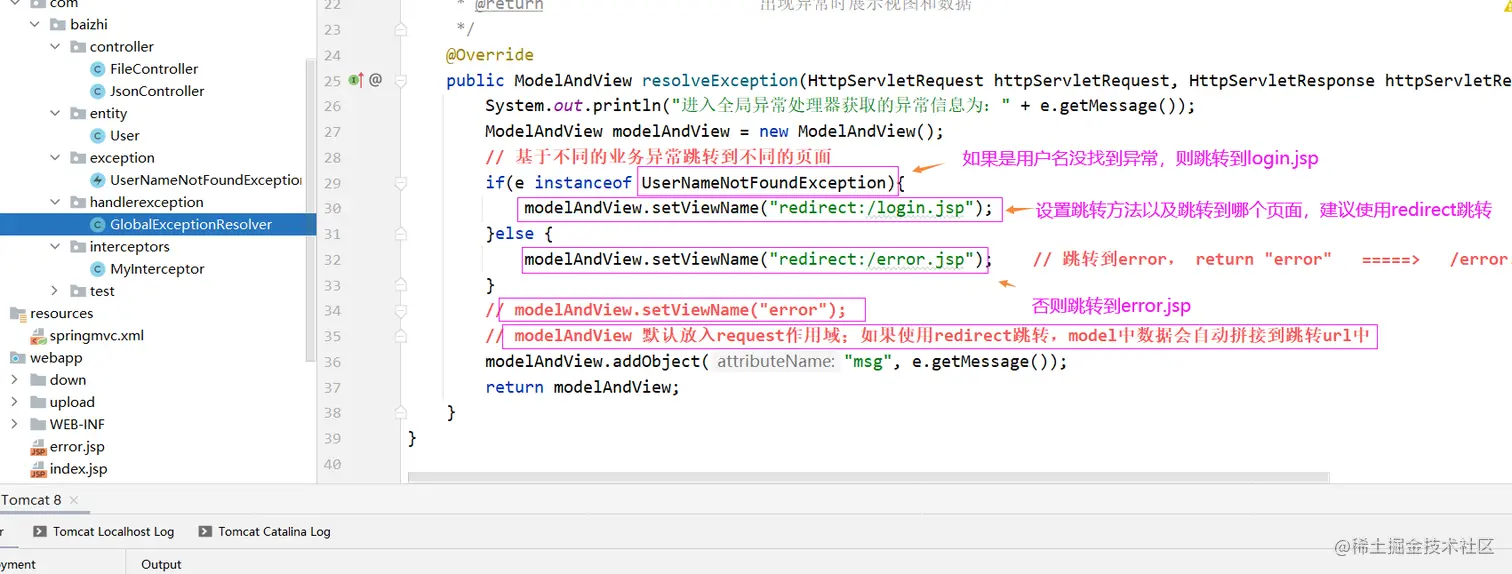The image size is (1512, 574).
Task: Click the Tomcat Catalina Log tab icon
Action: pyautogui.click(x=205, y=532)
